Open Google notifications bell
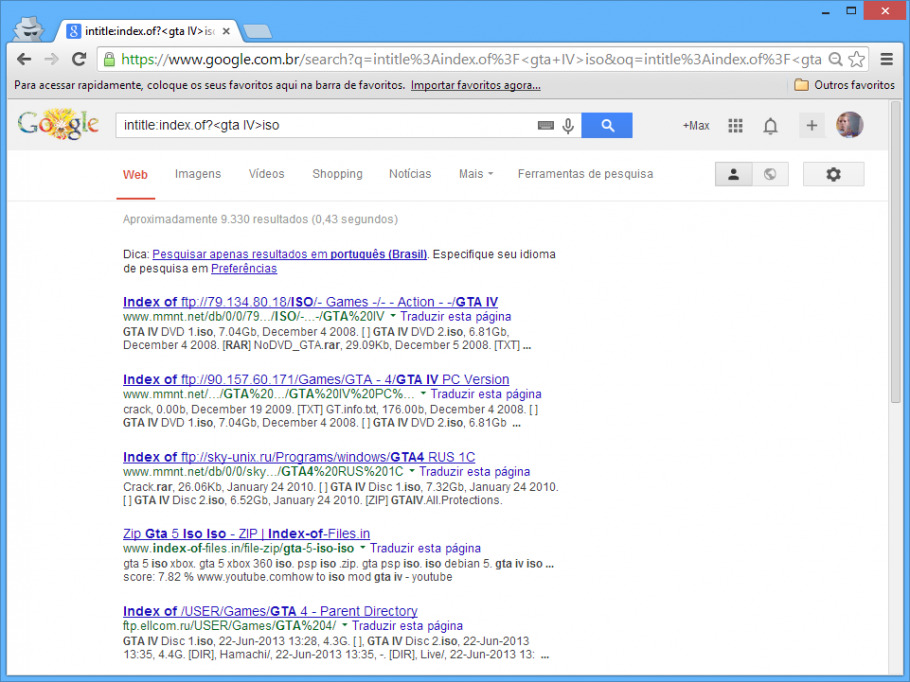Image resolution: width=910 pixels, height=682 pixels. point(770,125)
